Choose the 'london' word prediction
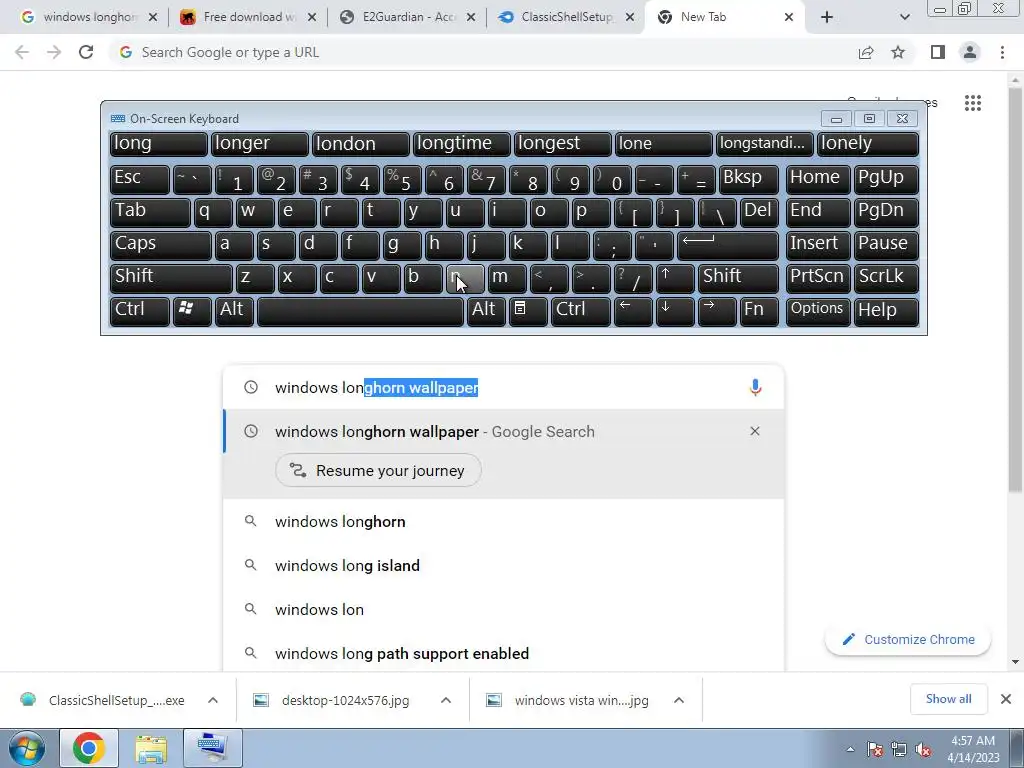 360,144
